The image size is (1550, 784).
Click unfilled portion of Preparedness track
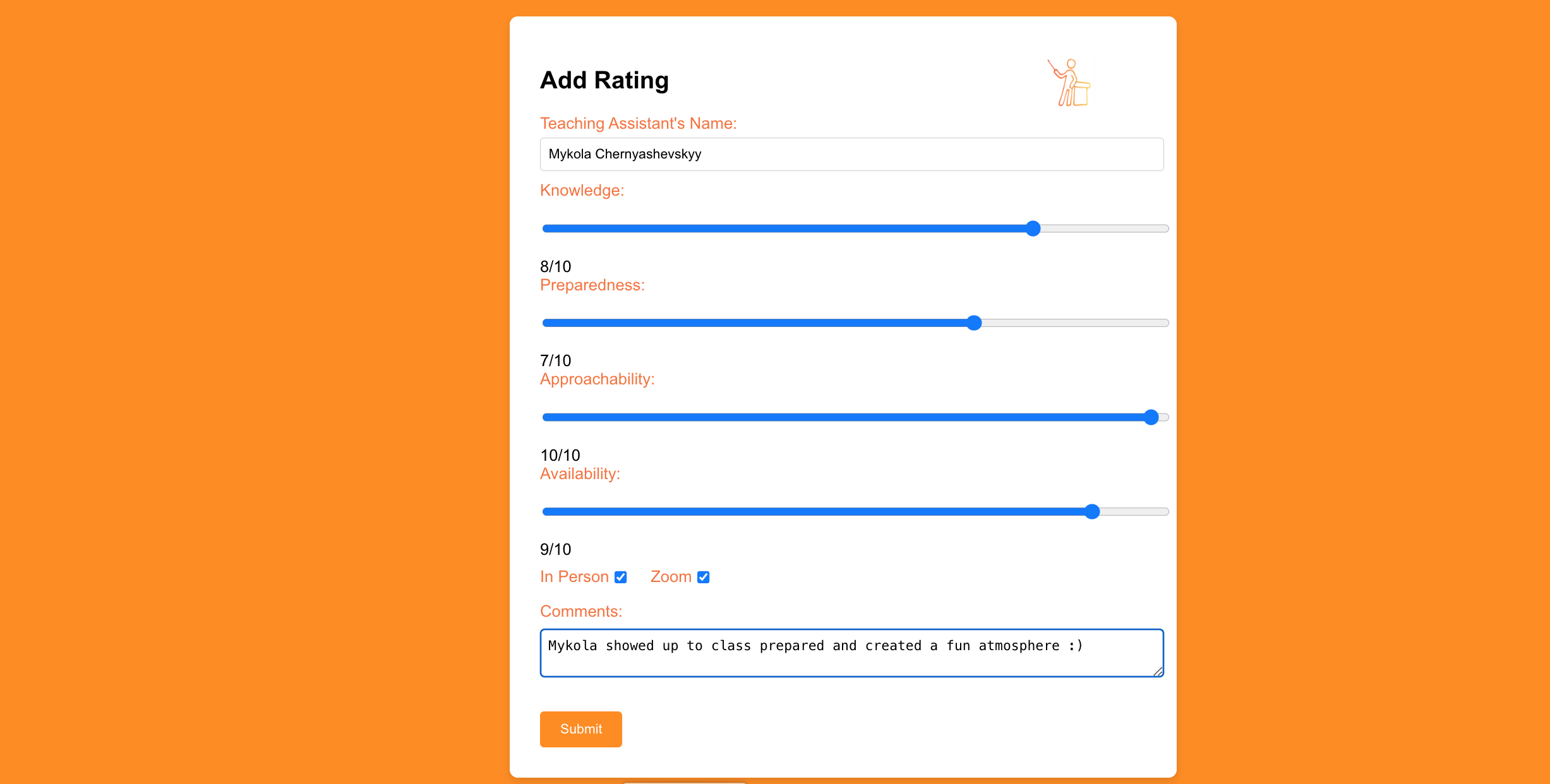coord(1075,323)
